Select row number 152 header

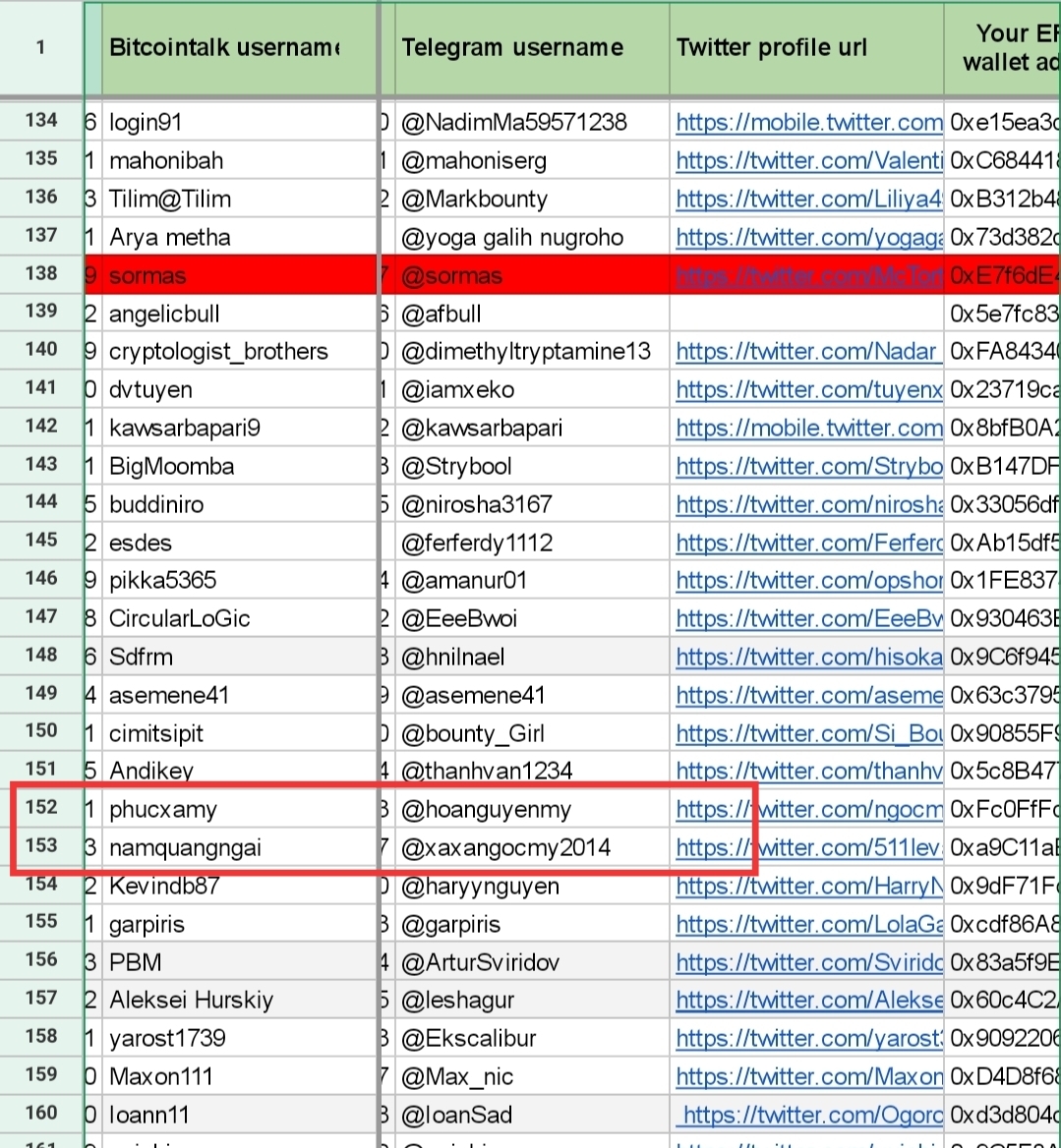[41, 808]
